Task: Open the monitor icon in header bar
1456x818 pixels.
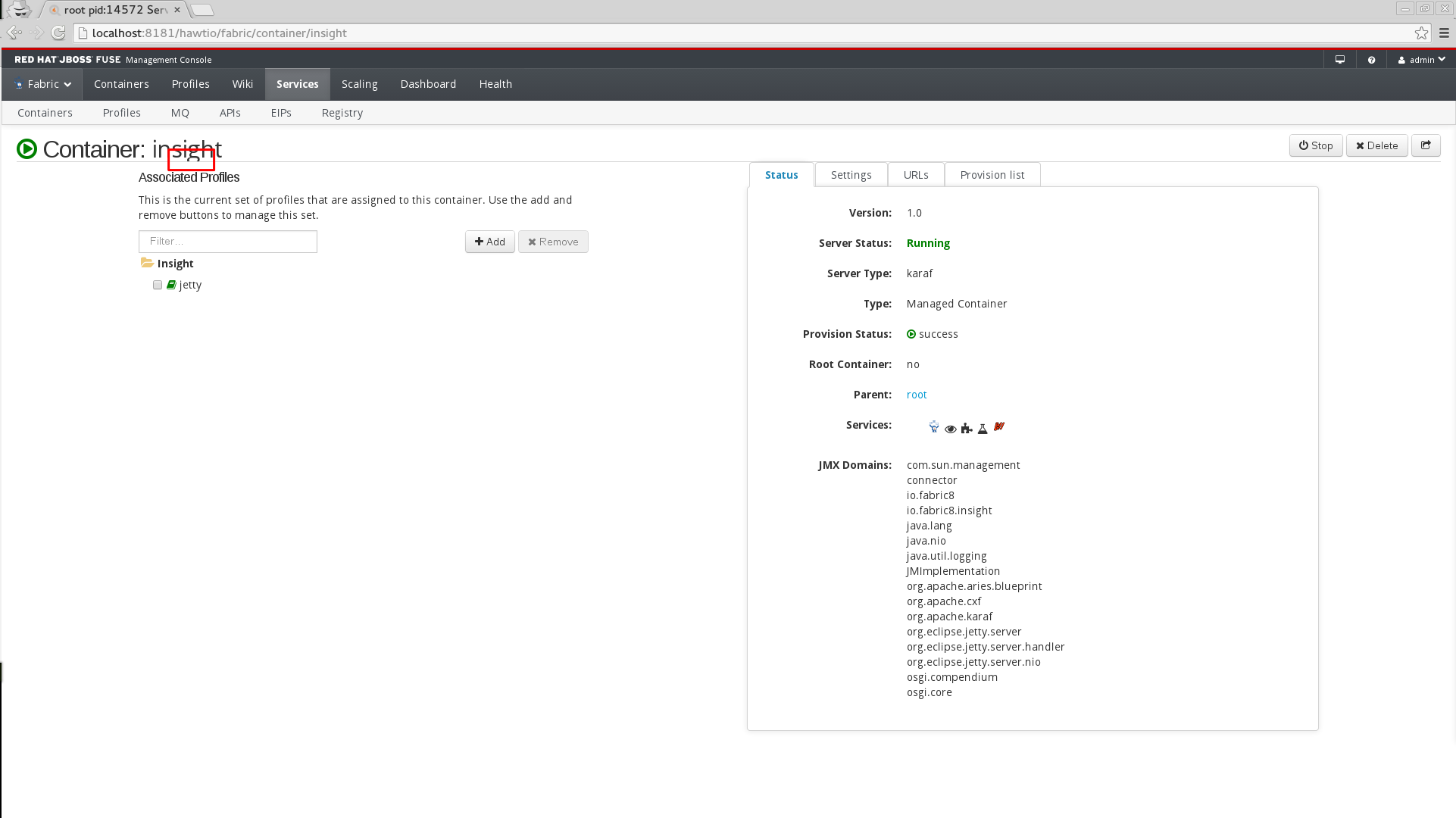Action: click(x=1339, y=60)
